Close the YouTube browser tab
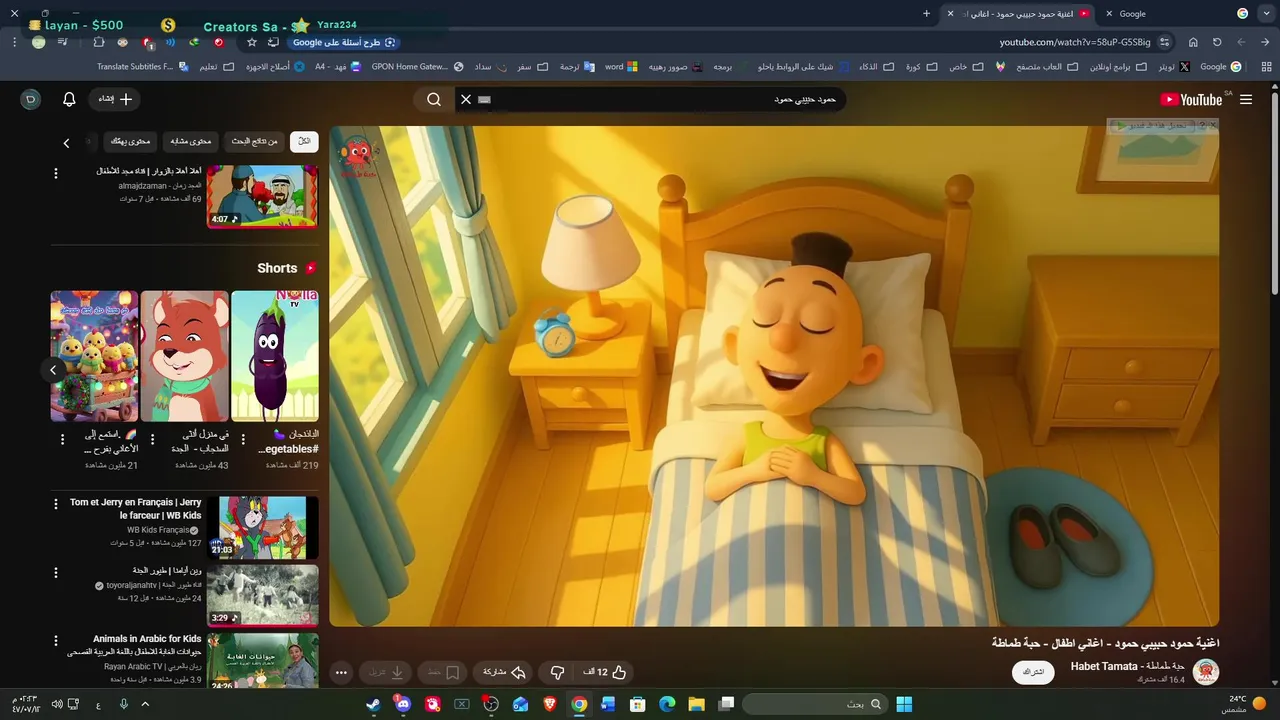 (950, 14)
